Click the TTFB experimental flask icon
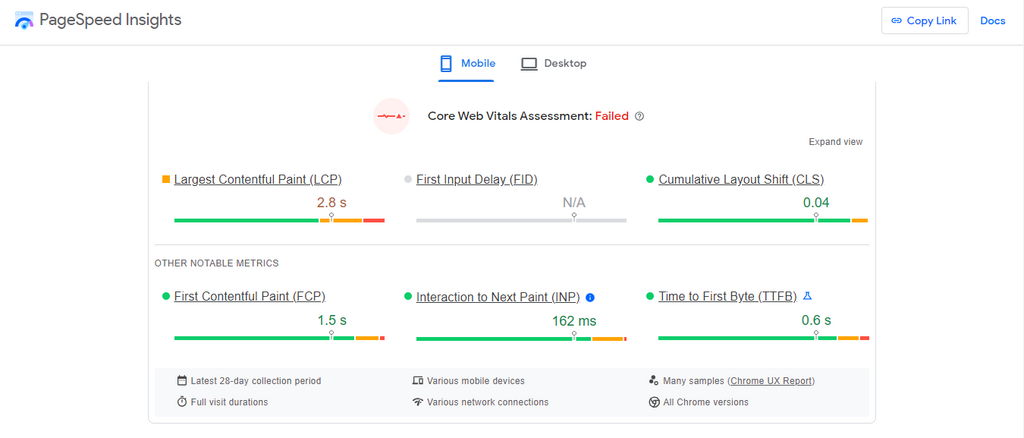 click(x=807, y=296)
